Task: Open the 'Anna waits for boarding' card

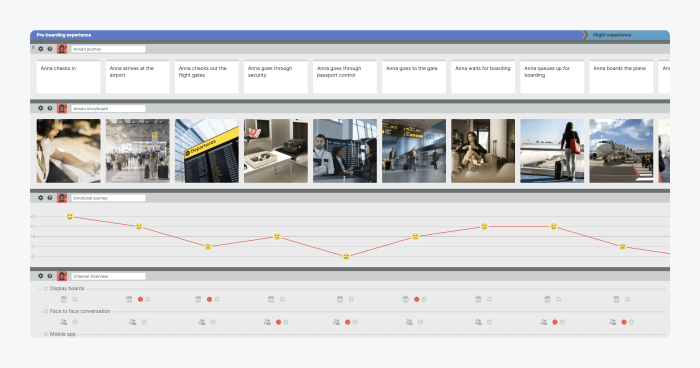Action: [483, 77]
